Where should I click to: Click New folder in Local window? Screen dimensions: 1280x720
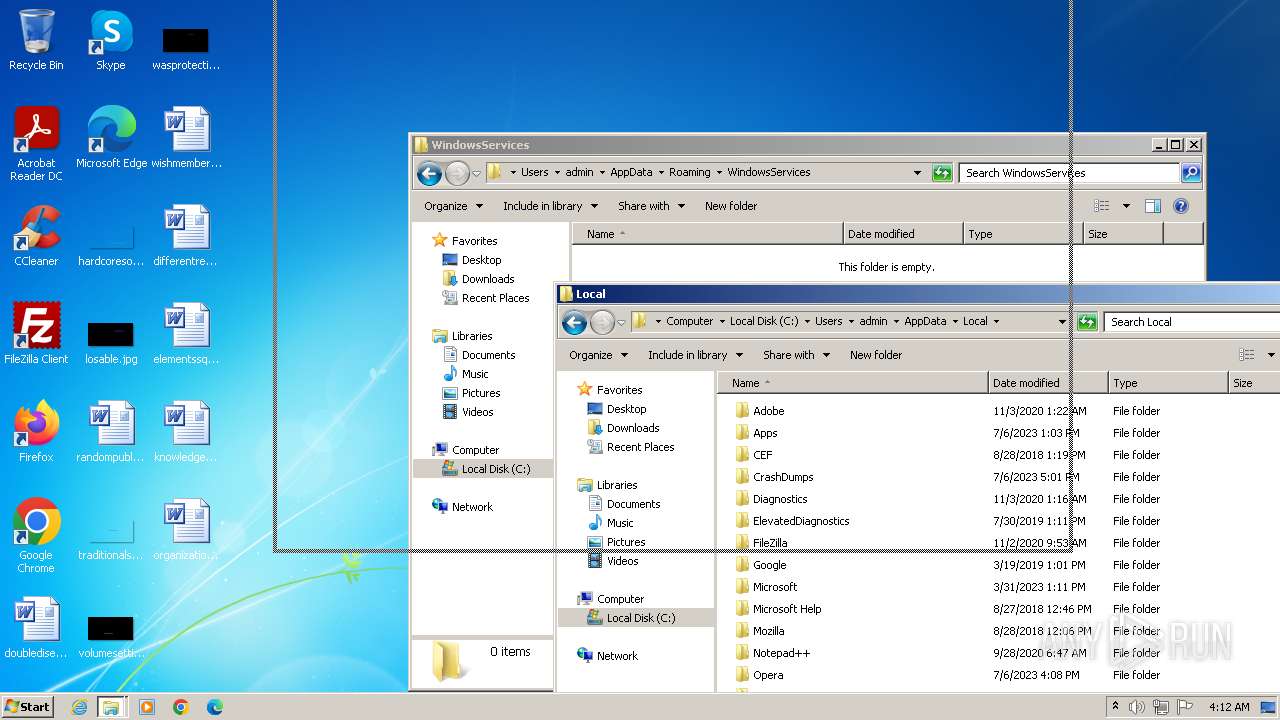876,355
